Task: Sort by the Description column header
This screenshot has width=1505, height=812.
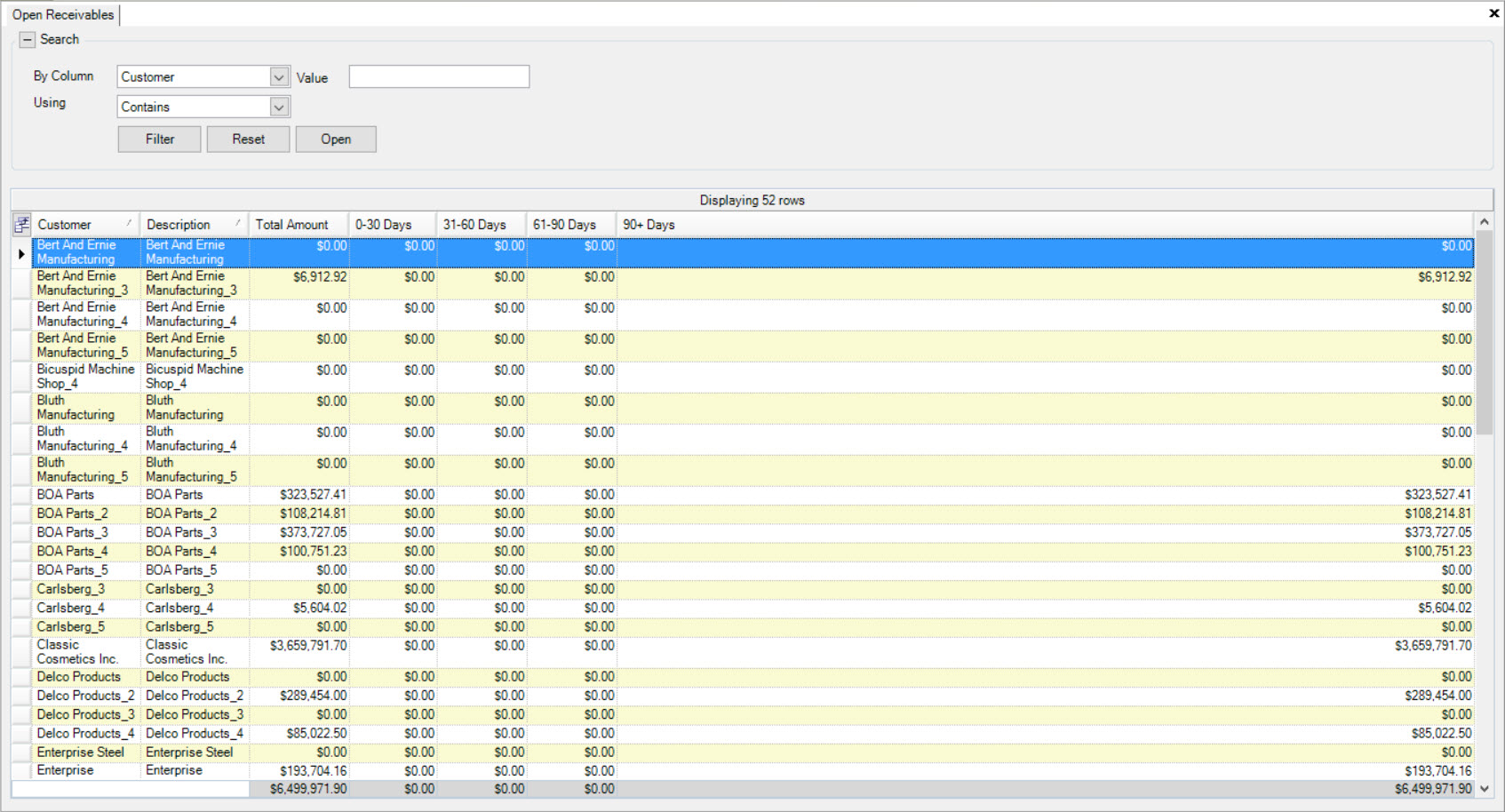Action: point(195,225)
